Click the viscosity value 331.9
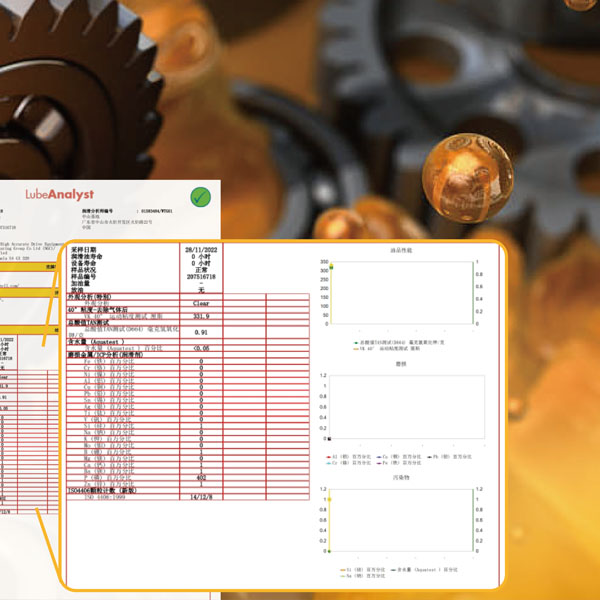Image resolution: width=600 pixels, height=600 pixels. (x=200, y=316)
